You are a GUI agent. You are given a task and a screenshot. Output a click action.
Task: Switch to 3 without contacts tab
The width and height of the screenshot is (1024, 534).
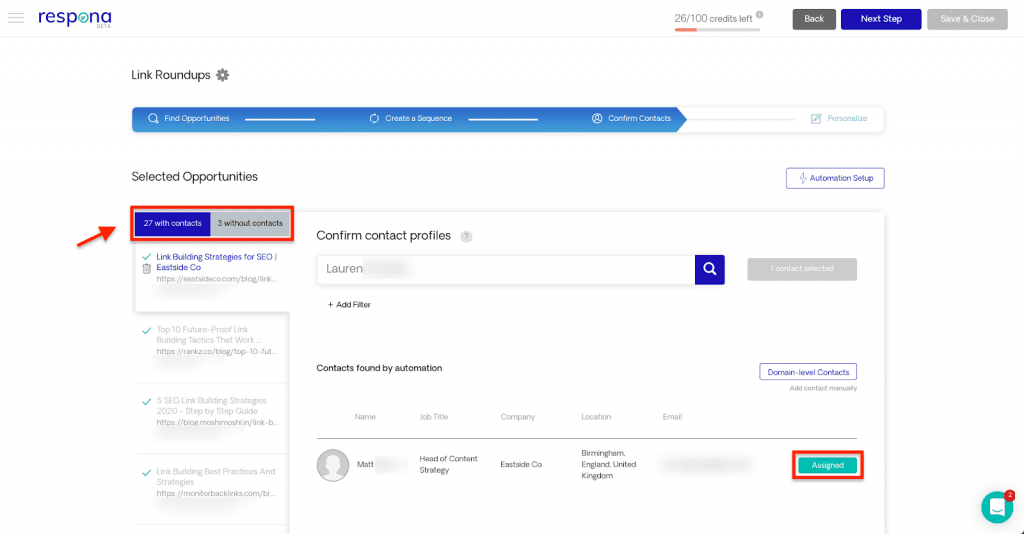pos(250,223)
